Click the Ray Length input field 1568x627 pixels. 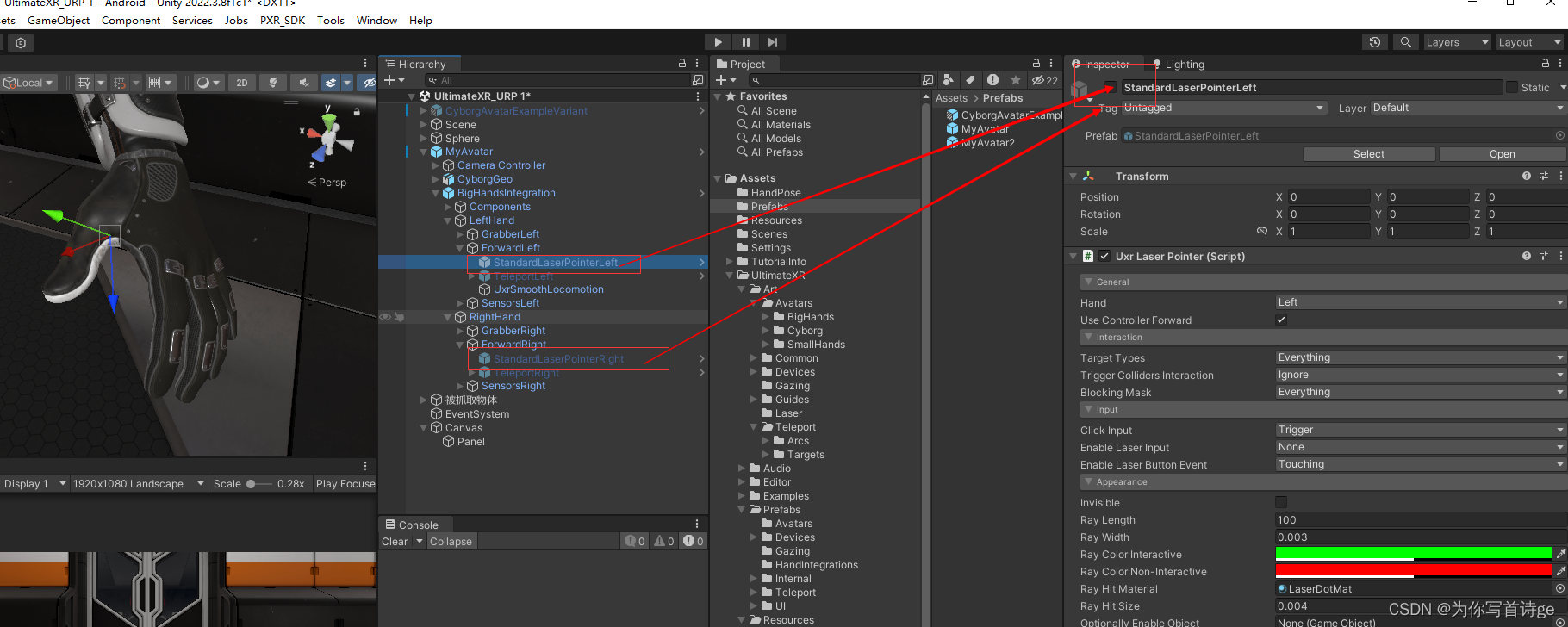click(x=1421, y=519)
